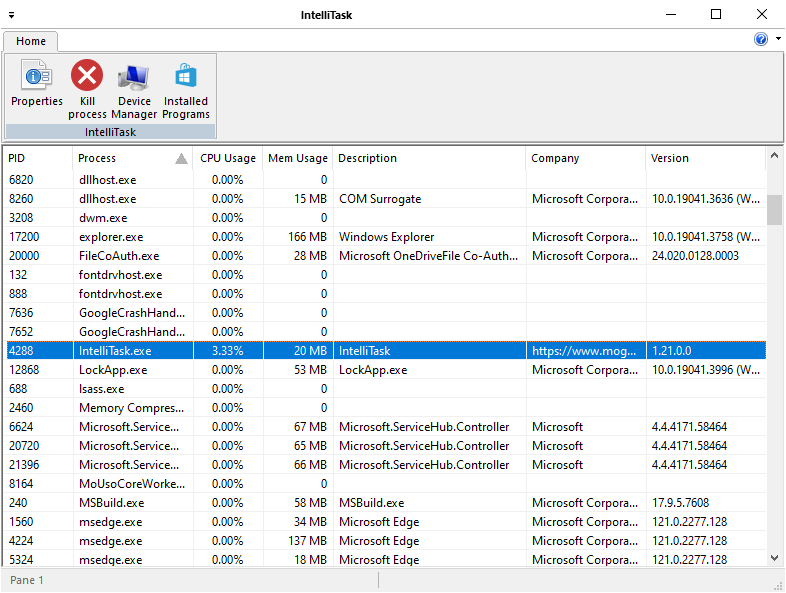The image size is (786, 593).
Task: Select the MSBuild.exe process name
Action: 111,503
